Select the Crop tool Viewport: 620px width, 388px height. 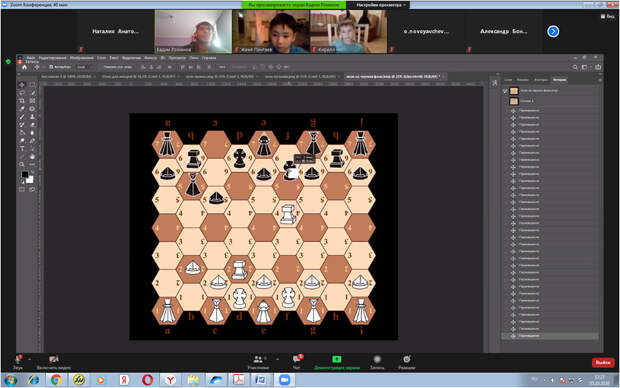(x=22, y=101)
